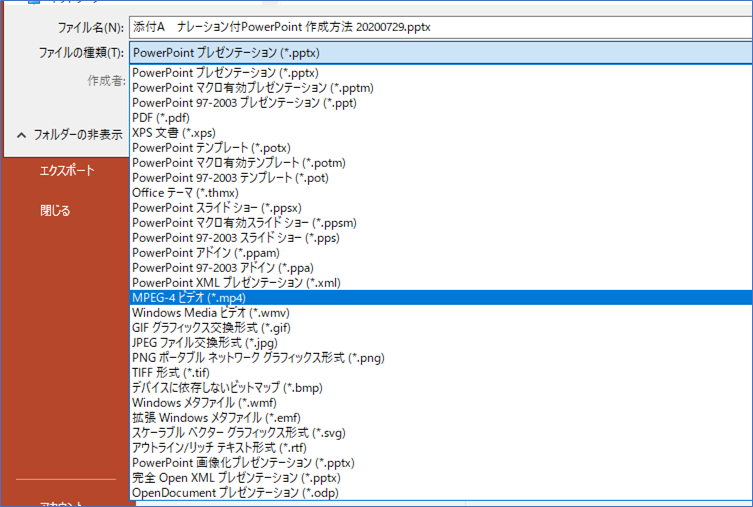Choose PNG ポータブル ネットワーク グラフィックス形式 (*.png)
The width and height of the screenshot is (753, 507).
coord(441,358)
